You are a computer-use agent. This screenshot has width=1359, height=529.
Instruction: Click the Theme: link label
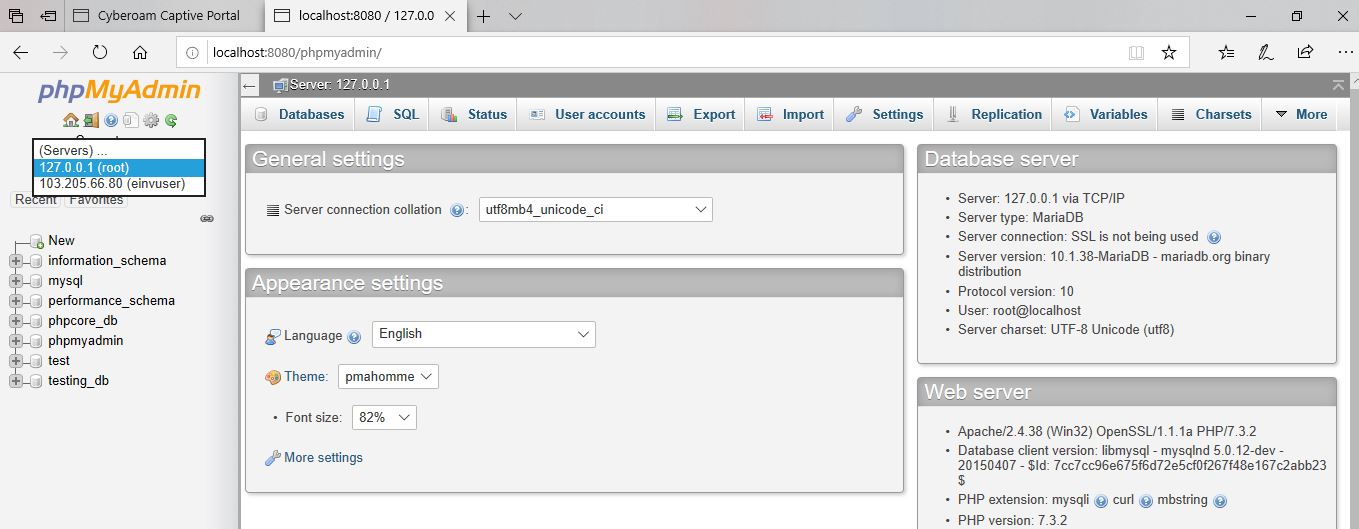pos(306,377)
